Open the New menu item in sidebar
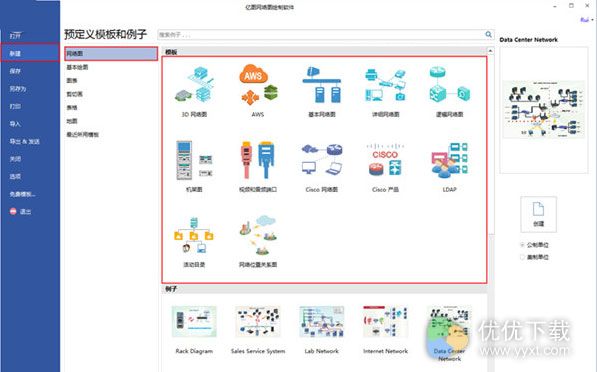597x372 pixels. pos(30,53)
